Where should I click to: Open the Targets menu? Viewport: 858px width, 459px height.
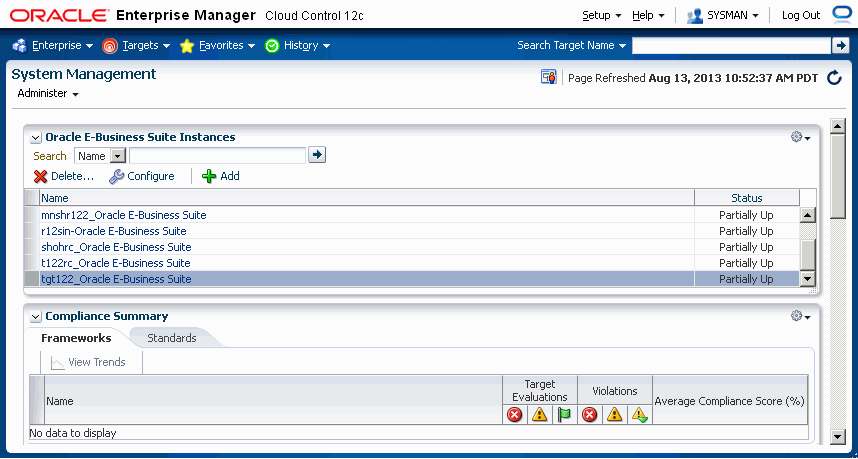pos(136,45)
